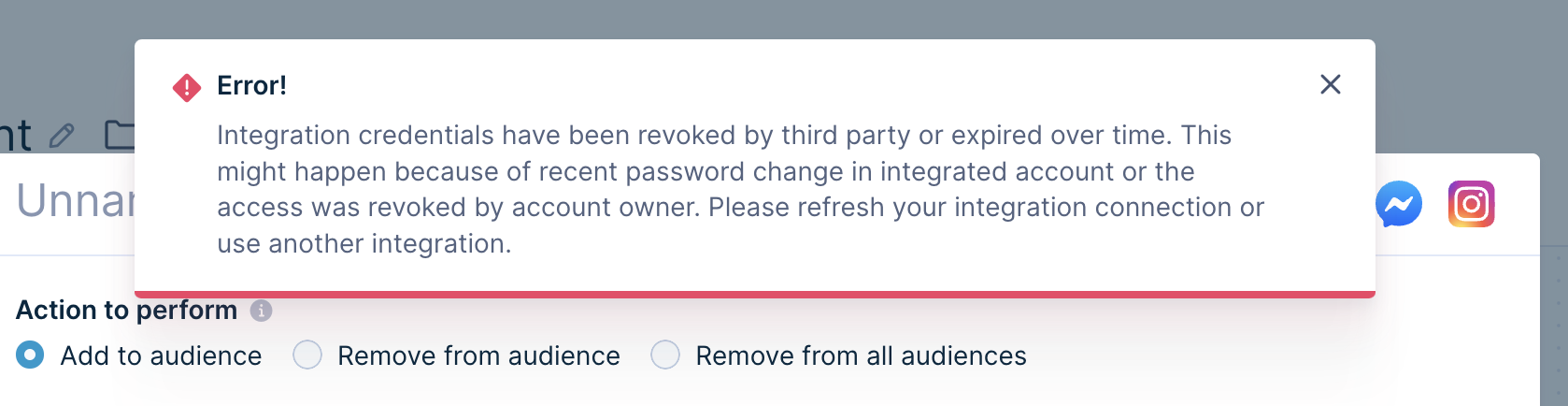This screenshot has height=406, width=1568.
Task: Click the pencil edit name icon
Action: [62, 136]
